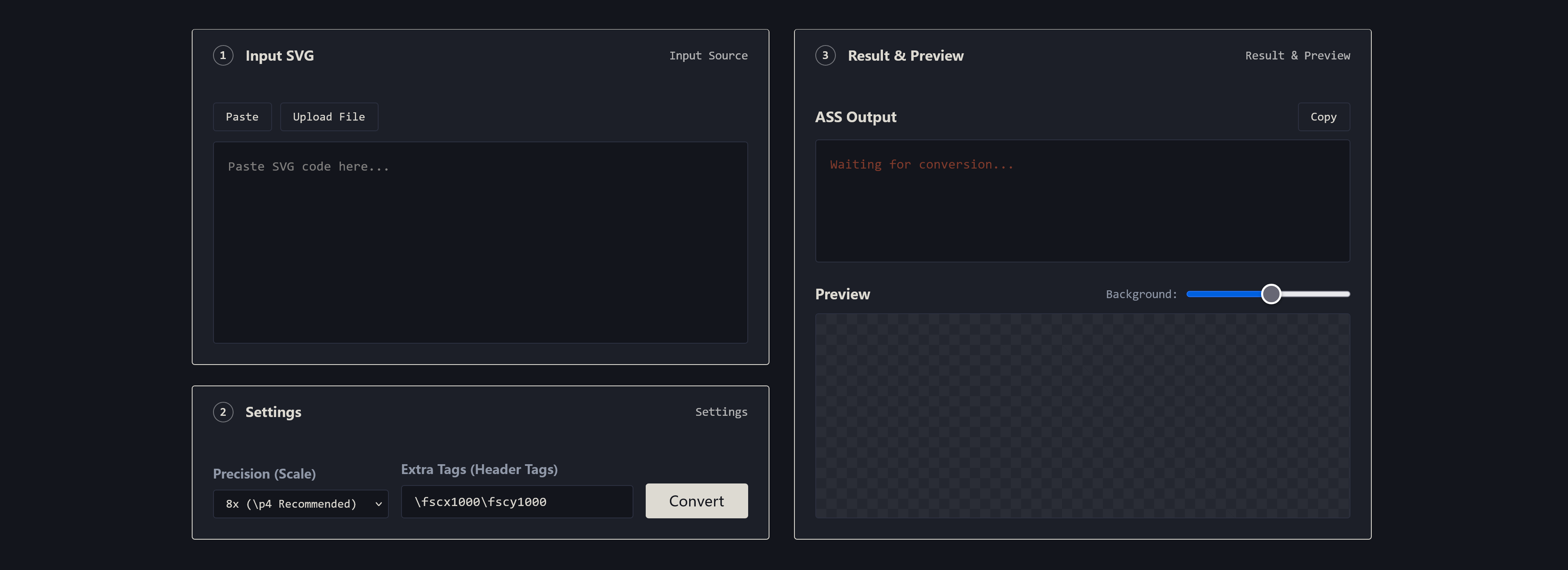Click the Precision (Scale) label
Image resolution: width=1568 pixels, height=570 pixels.
pyautogui.click(x=264, y=474)
